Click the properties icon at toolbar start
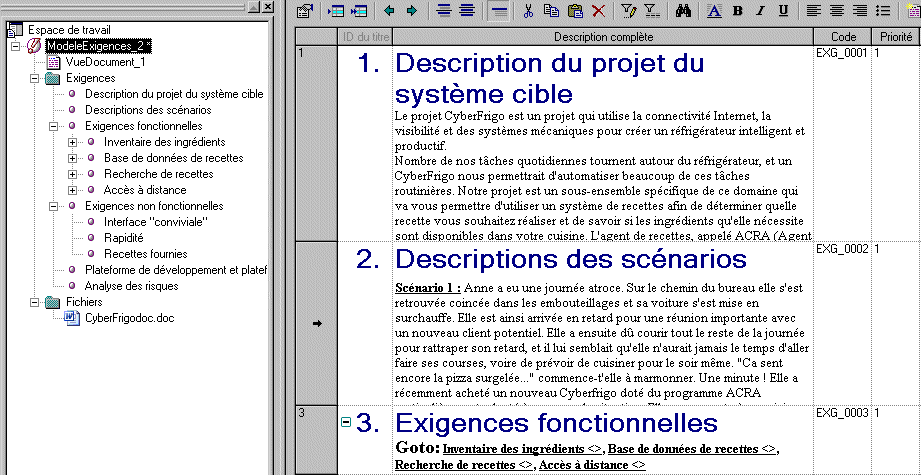This screenshot has width=921, height=475. click(x=305, y=11)
